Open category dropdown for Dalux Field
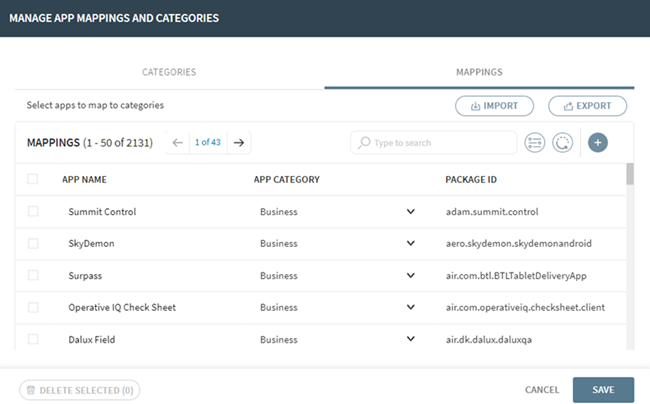Screen dimensions: 650x404 410,339
